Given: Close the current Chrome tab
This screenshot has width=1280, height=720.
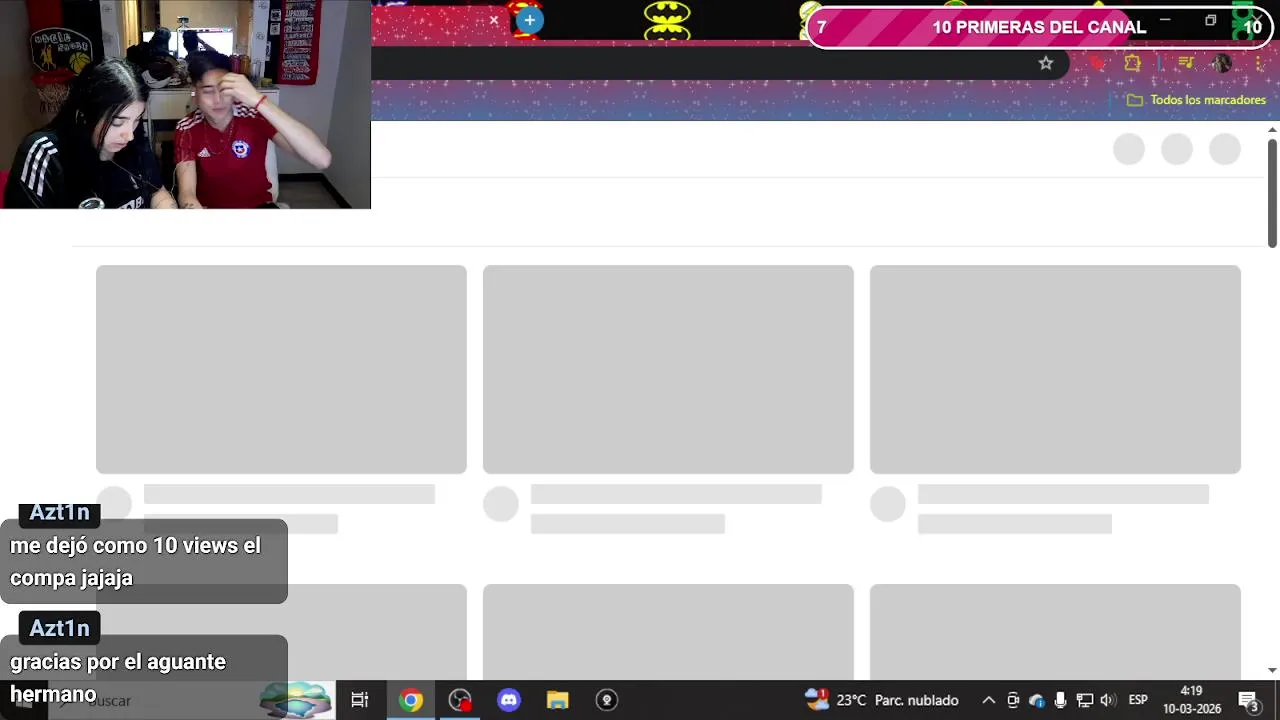Looking at the screenshot, I should coord(493,20).
